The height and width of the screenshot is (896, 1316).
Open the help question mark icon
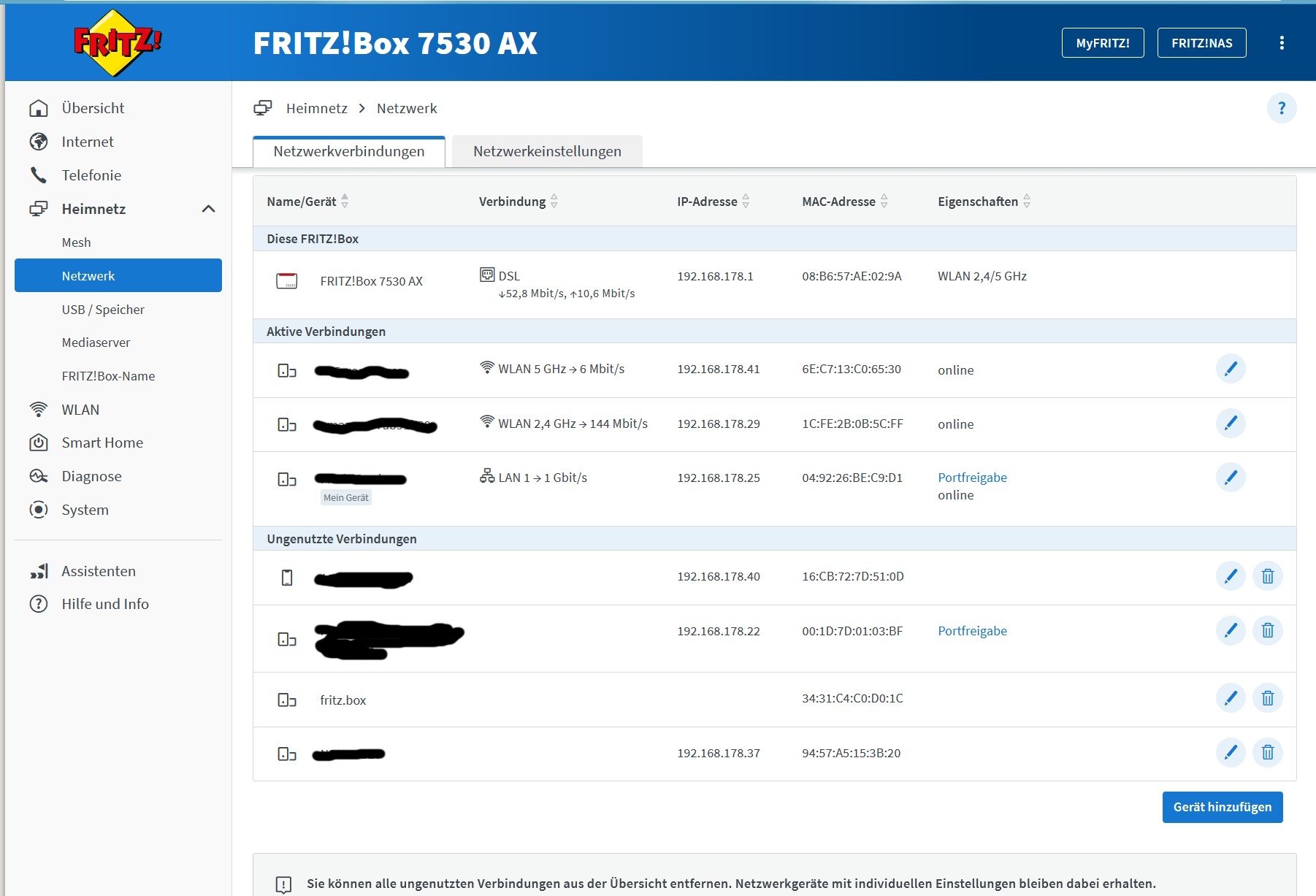click(x=1282, y=109)
